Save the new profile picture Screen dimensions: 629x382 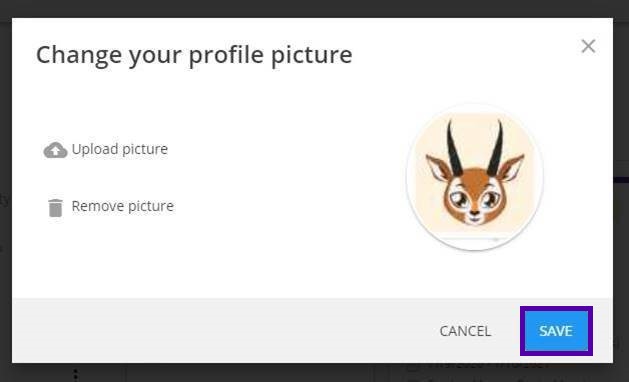[x=556, y=331]
